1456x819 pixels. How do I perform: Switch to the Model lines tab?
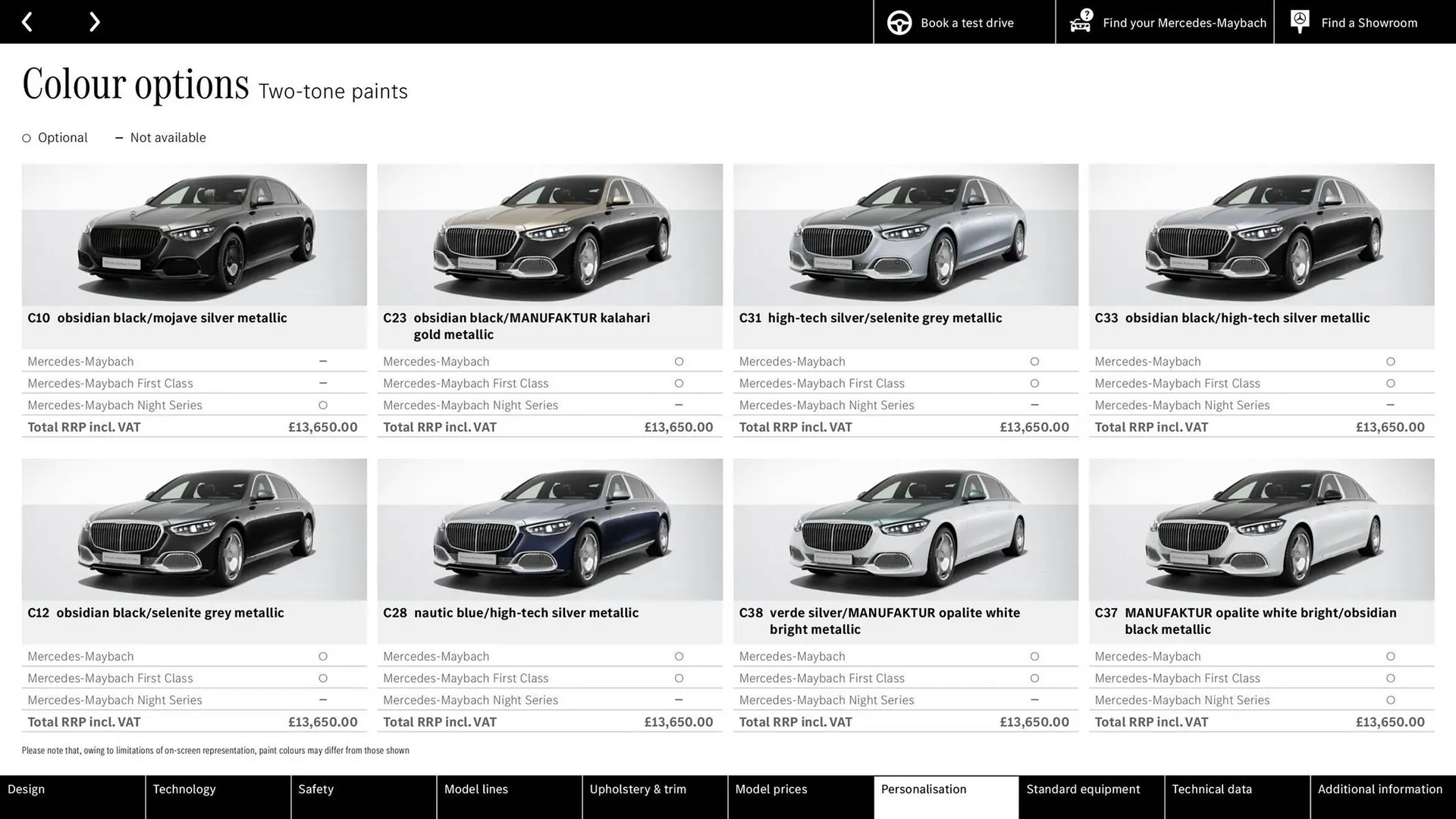click(x=509, y=797)
